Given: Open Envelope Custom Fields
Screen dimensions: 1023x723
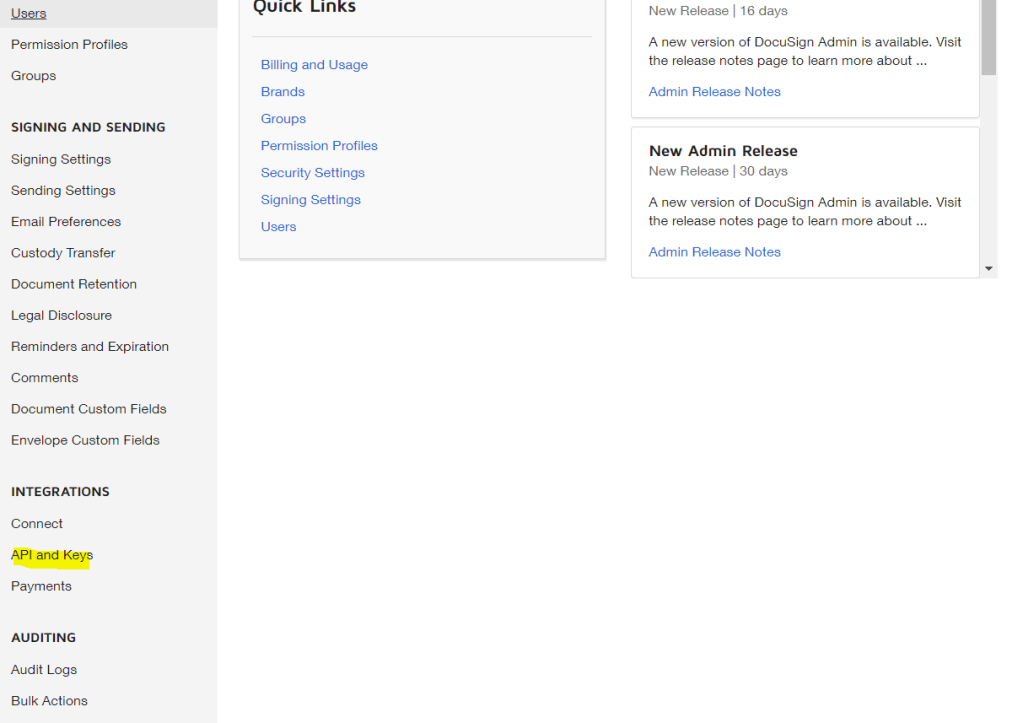Looking at the screenshot, I should (x=85, y=440).
